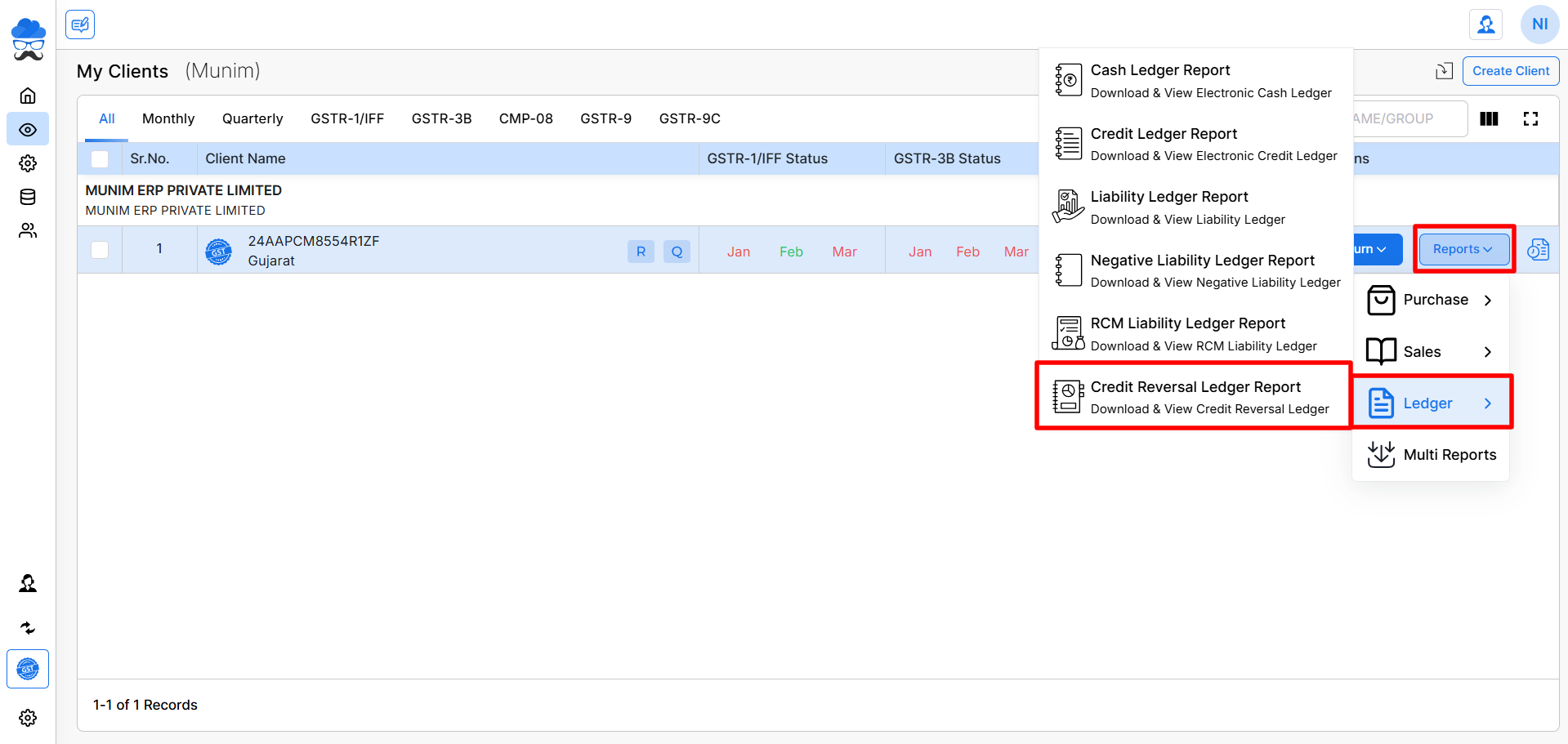Click the home icon in left sidebar

(x=28, y=96)
